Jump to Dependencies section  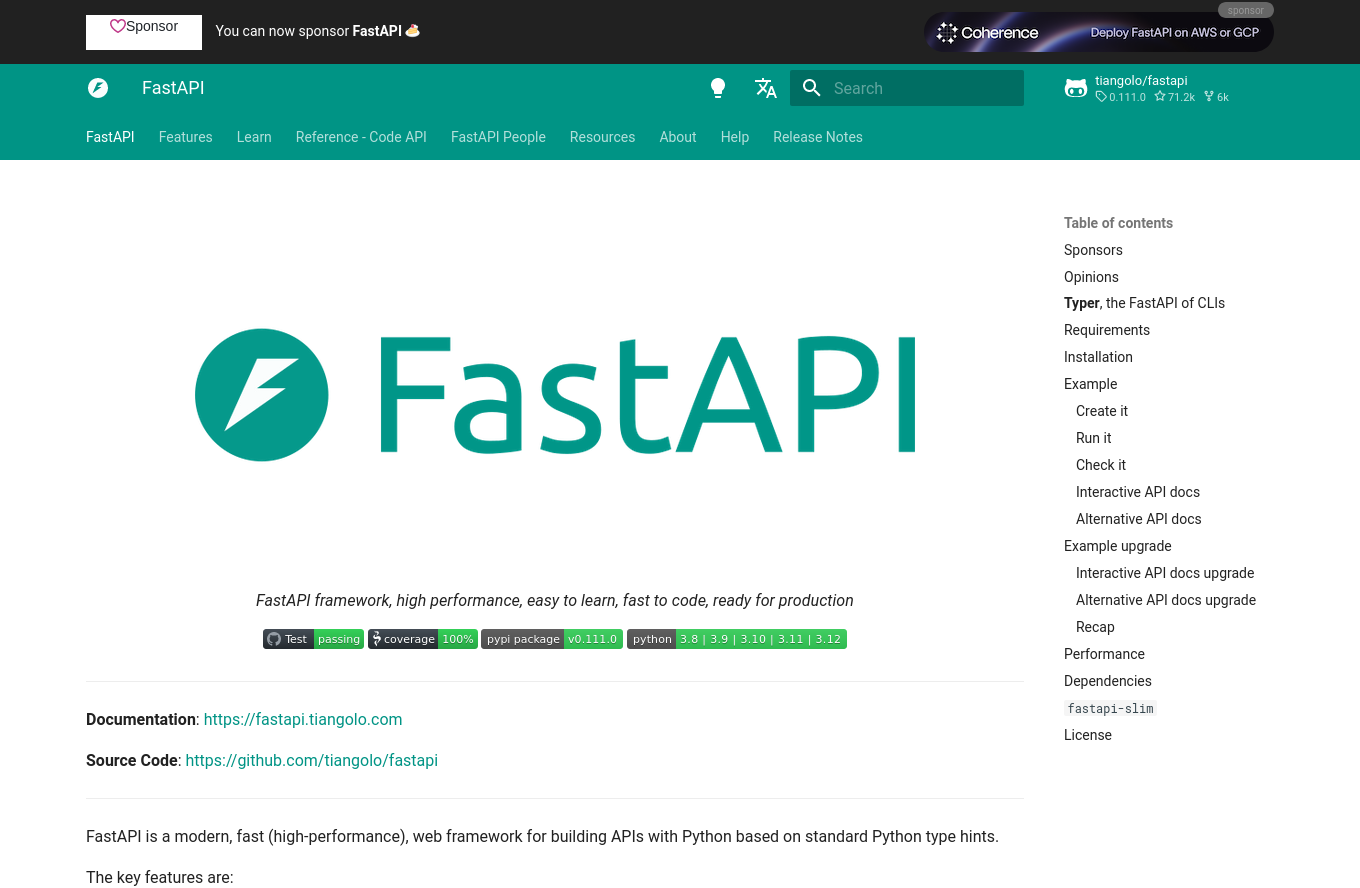point(1108,681)
